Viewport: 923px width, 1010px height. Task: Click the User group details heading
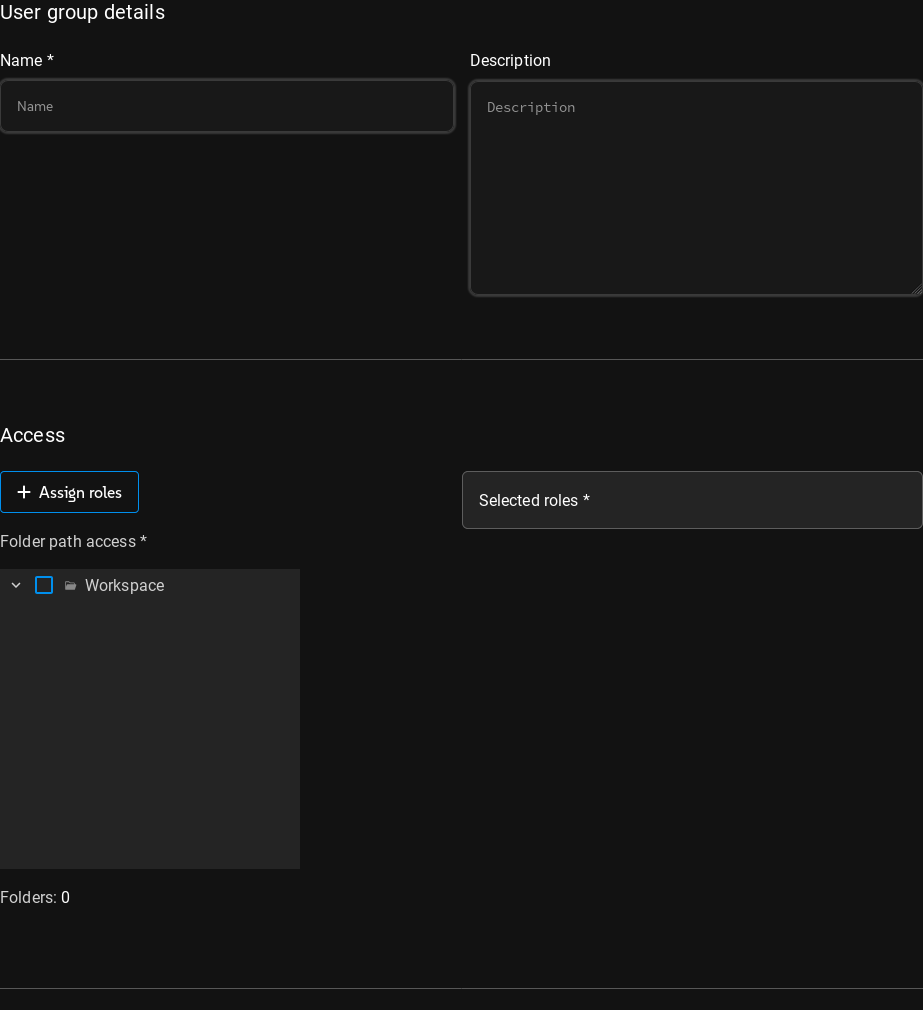(x=82, y=13)
